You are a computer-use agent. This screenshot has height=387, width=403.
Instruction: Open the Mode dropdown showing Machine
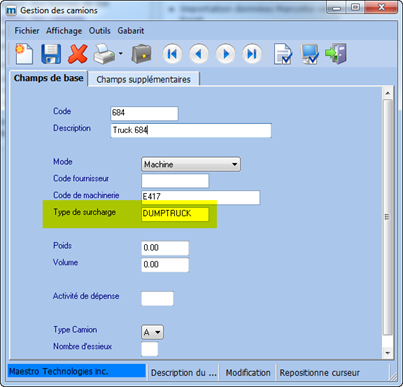pyautogui.click(x=191, y=164)
